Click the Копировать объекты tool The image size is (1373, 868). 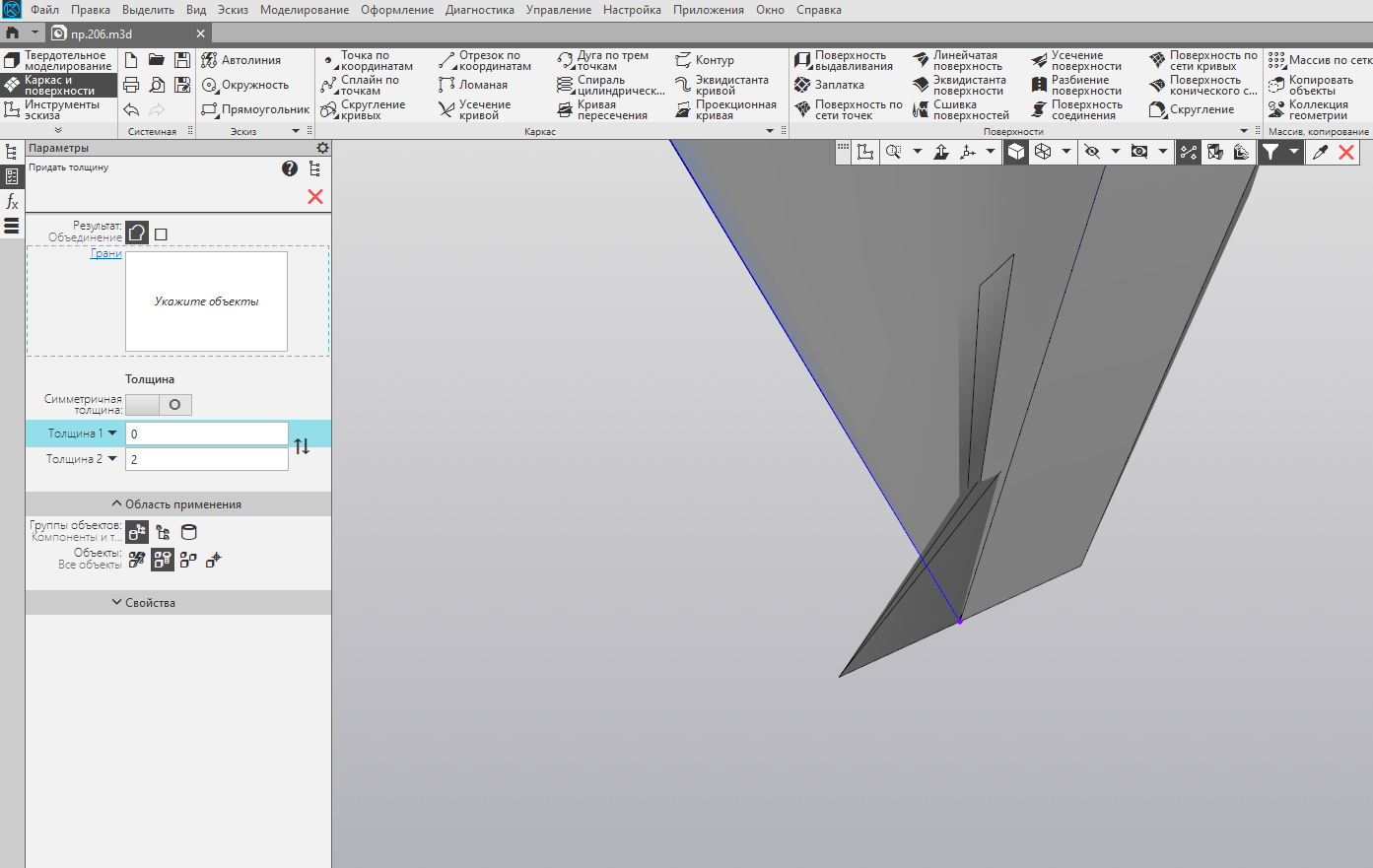(x=1311, y=86)
